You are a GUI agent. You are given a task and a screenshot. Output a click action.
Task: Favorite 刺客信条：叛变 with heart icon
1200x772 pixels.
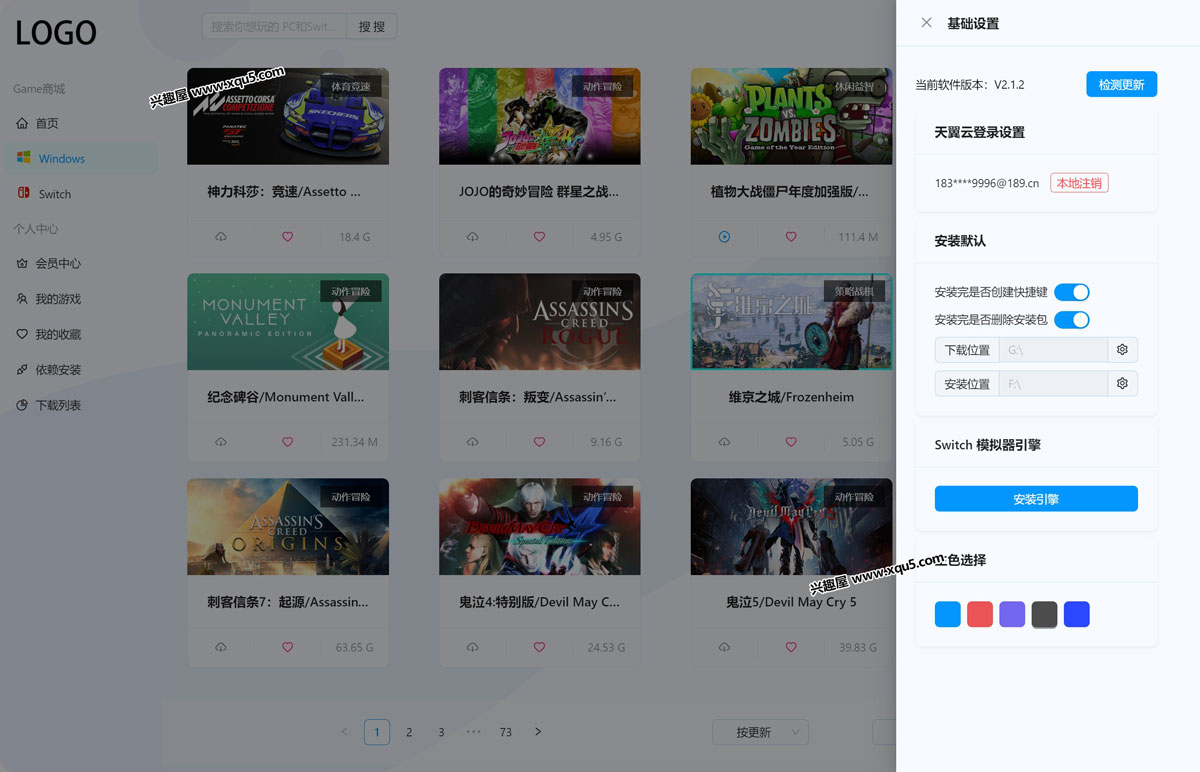pyautogui.click(x=540, y=442)
